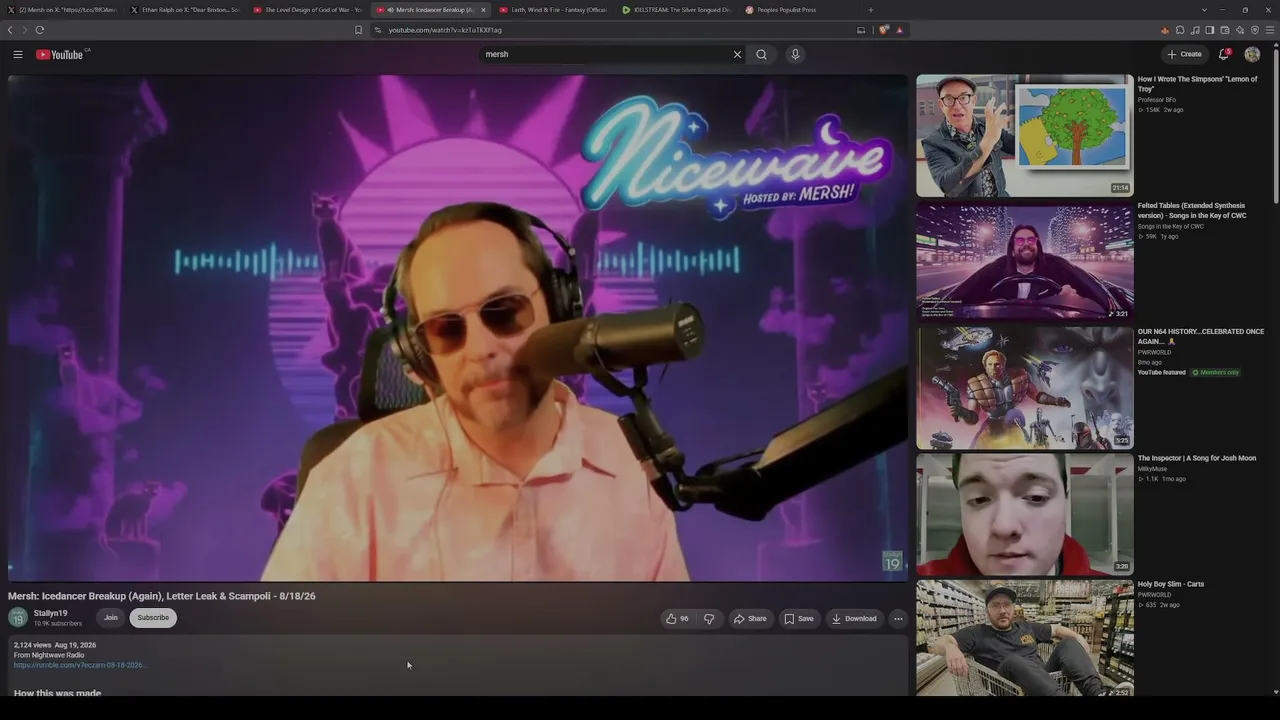Open the media control music note icon

pyautogui.click(x=1195, y=30)
